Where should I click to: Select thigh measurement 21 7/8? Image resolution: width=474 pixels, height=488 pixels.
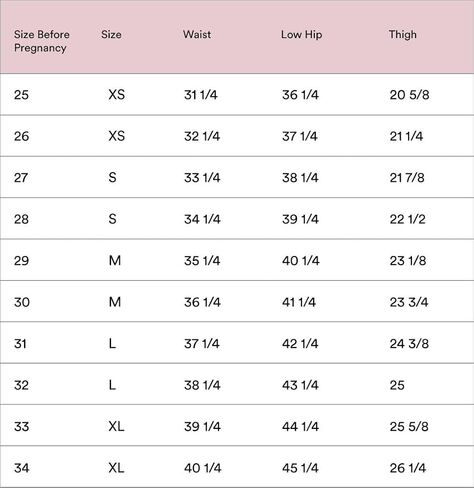click(x=407, y=178)
